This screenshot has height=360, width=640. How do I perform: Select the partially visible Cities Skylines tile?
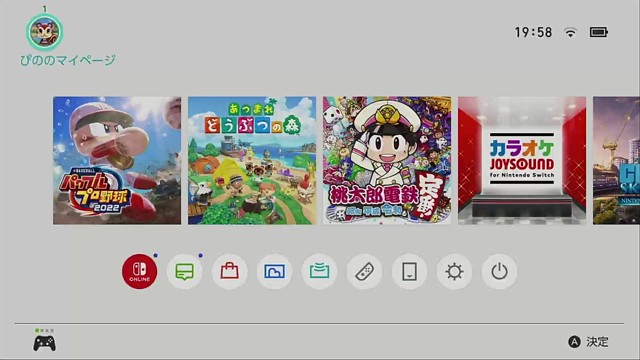tap(616, 160)
